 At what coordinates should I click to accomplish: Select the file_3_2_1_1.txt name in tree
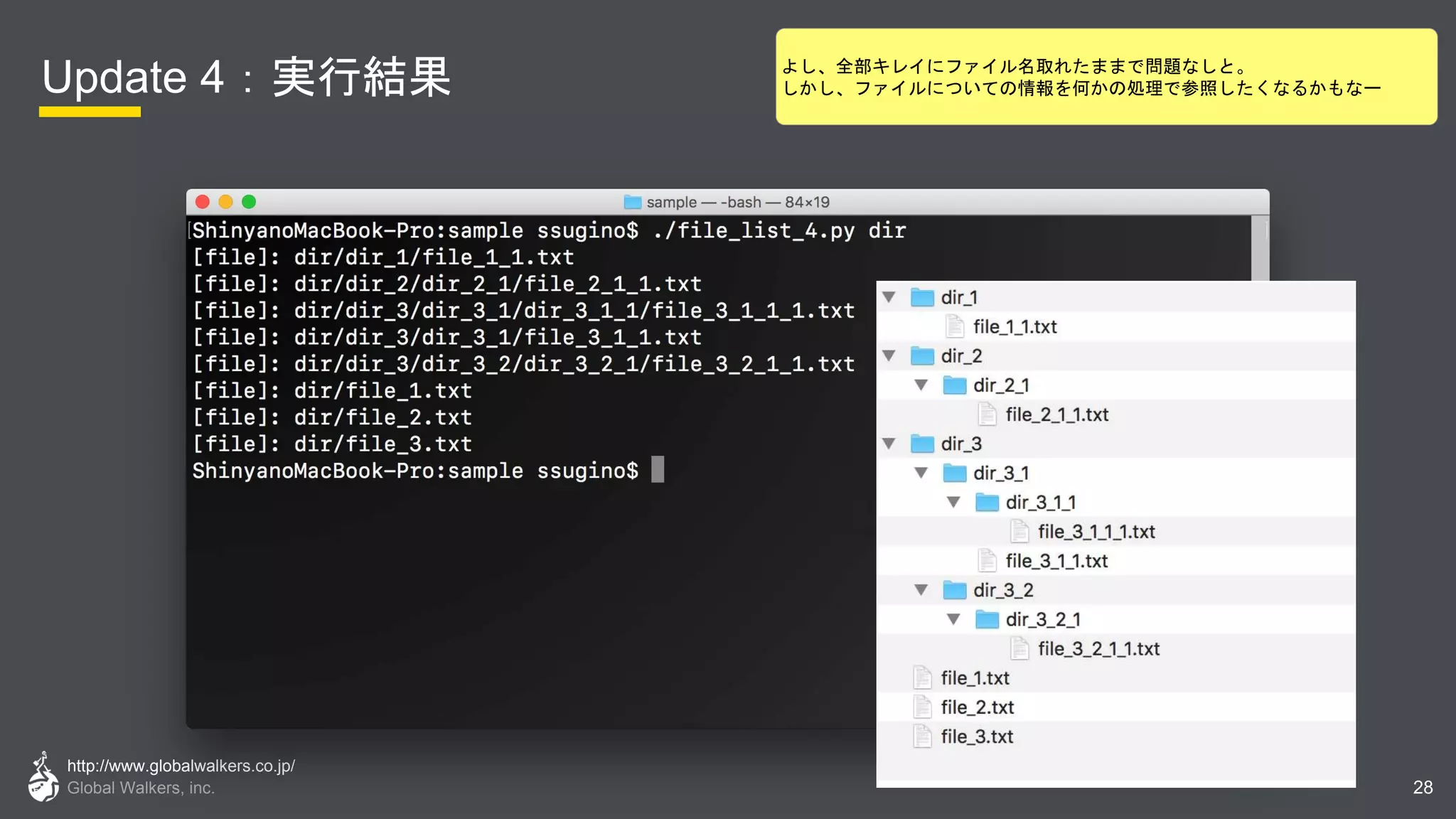pos(1099,648)
